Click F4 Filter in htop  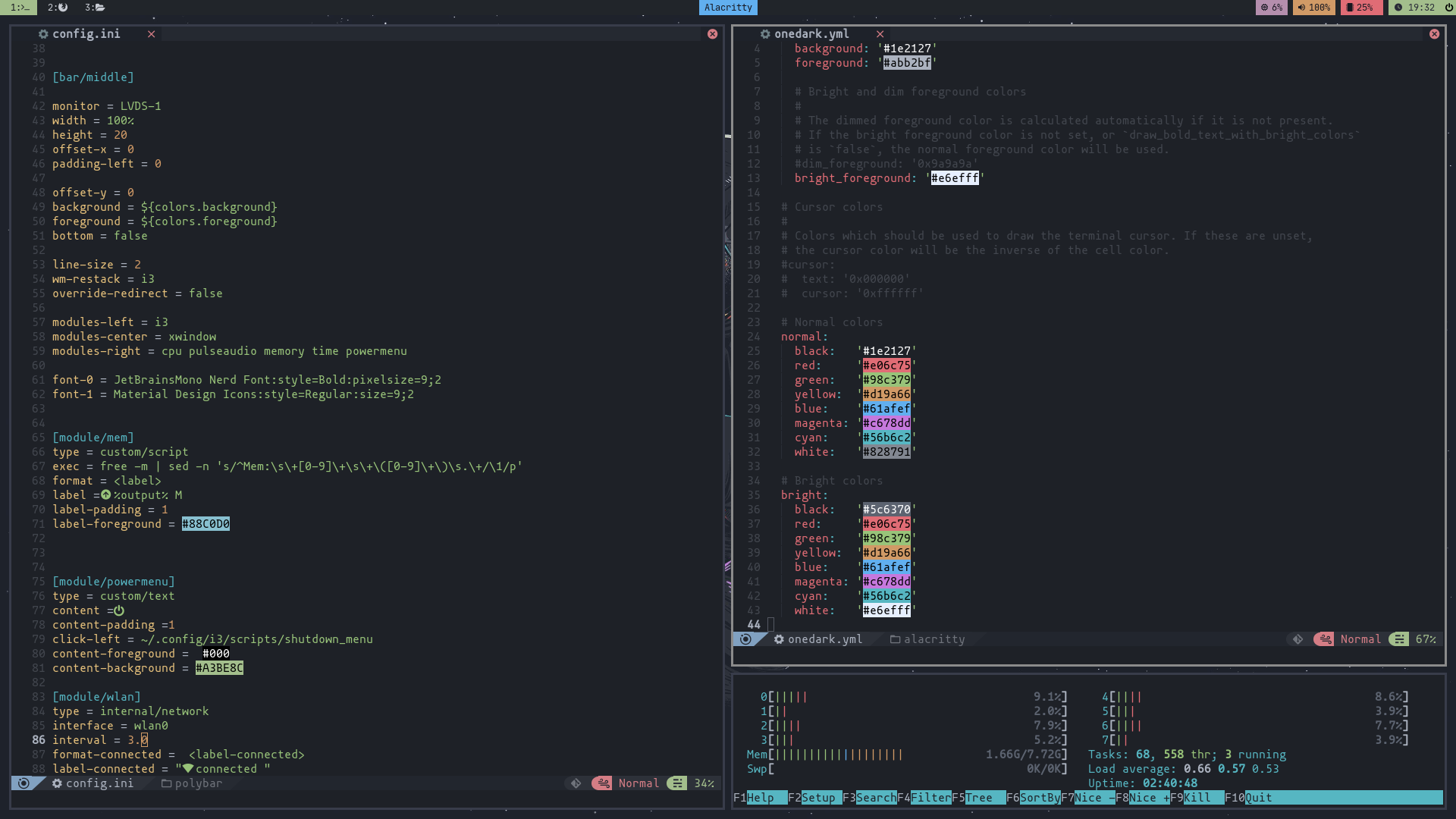[924, 798]
